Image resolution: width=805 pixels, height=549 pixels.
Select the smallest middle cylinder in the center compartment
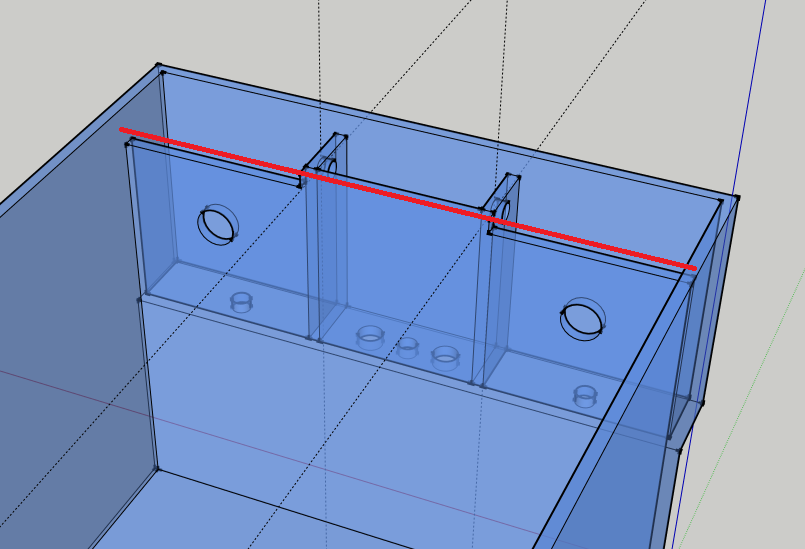408,348
